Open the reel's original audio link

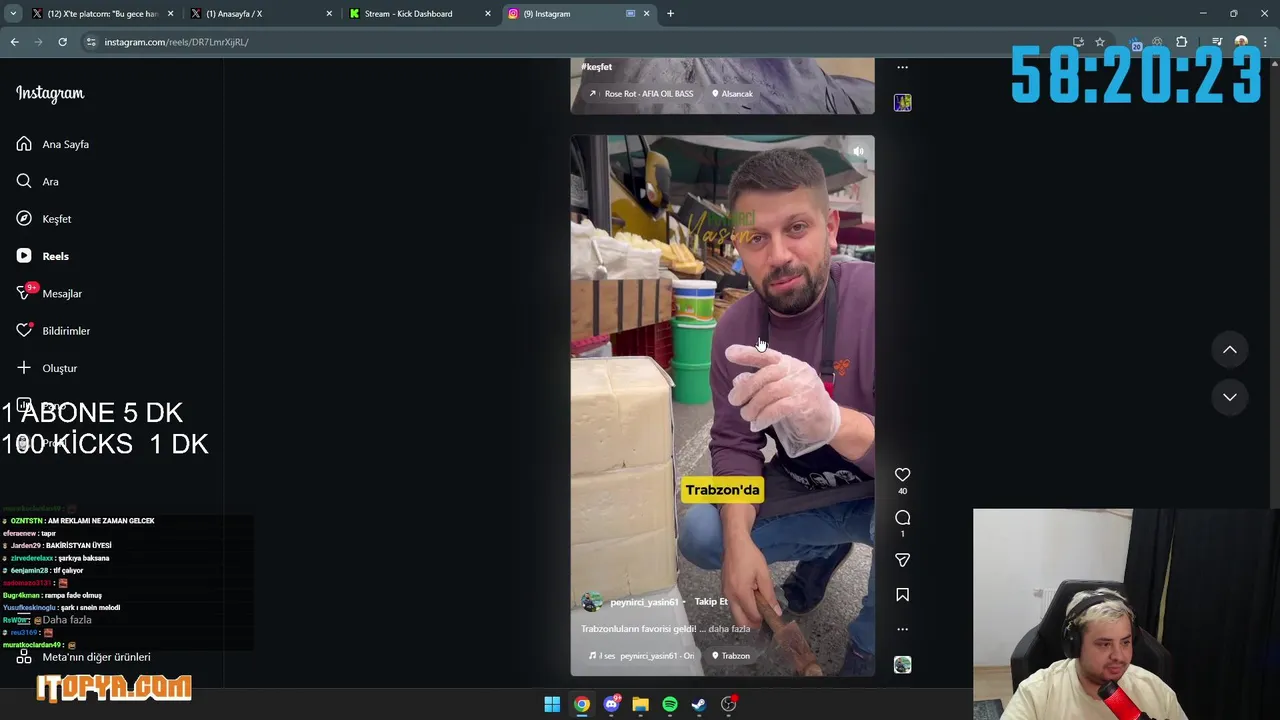coord(641,656)
